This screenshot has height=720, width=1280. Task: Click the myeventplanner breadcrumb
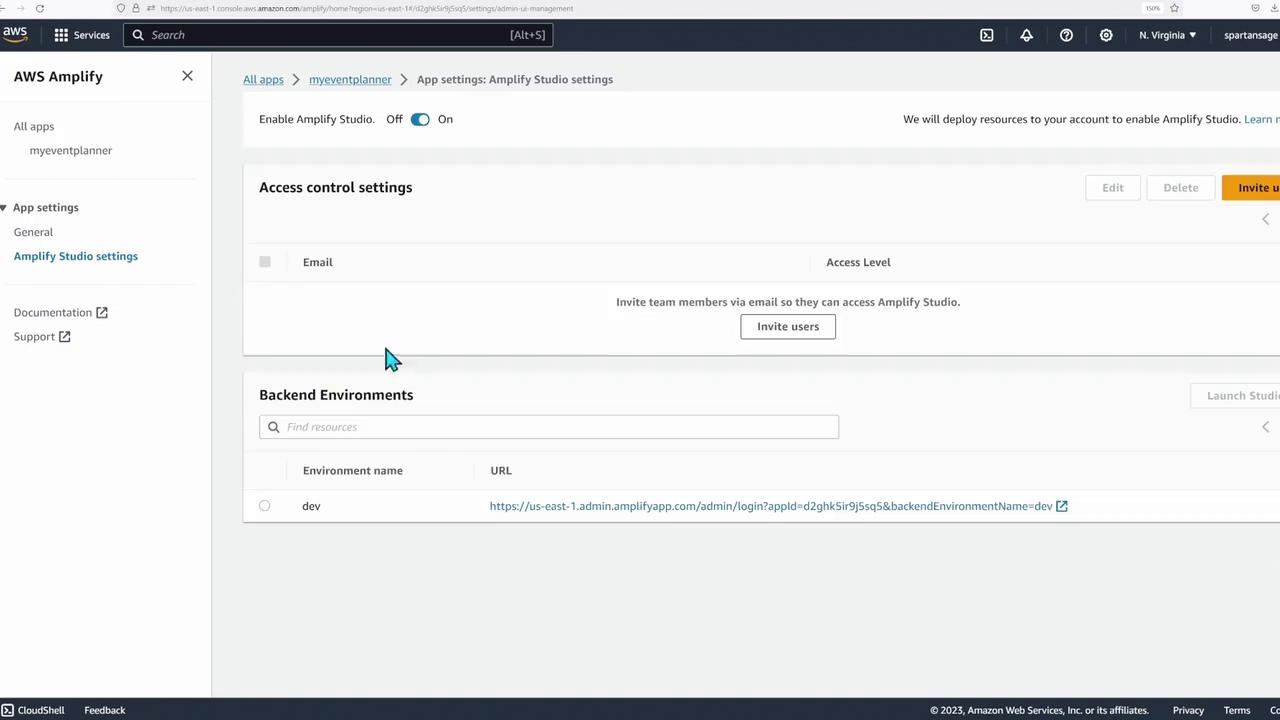point(350,79)
